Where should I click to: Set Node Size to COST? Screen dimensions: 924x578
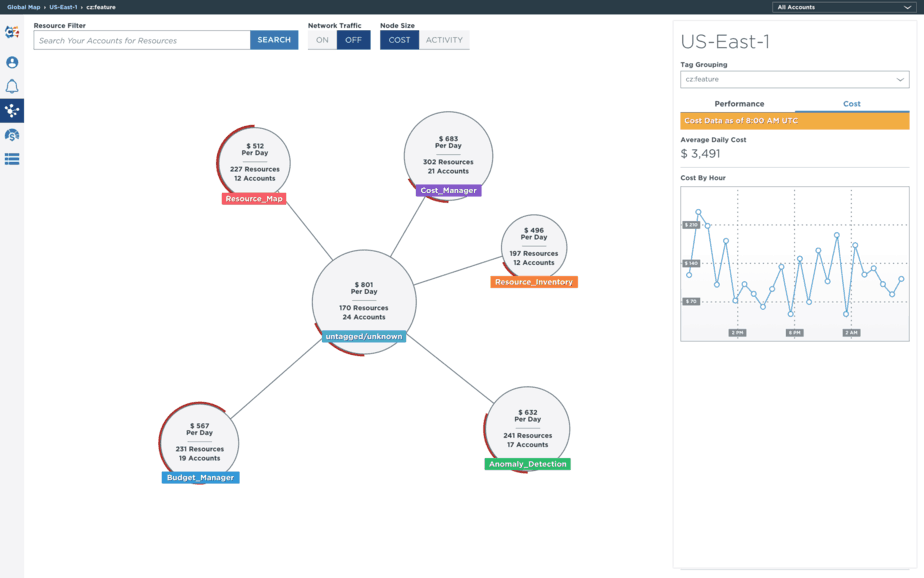[x=399, y=40]
